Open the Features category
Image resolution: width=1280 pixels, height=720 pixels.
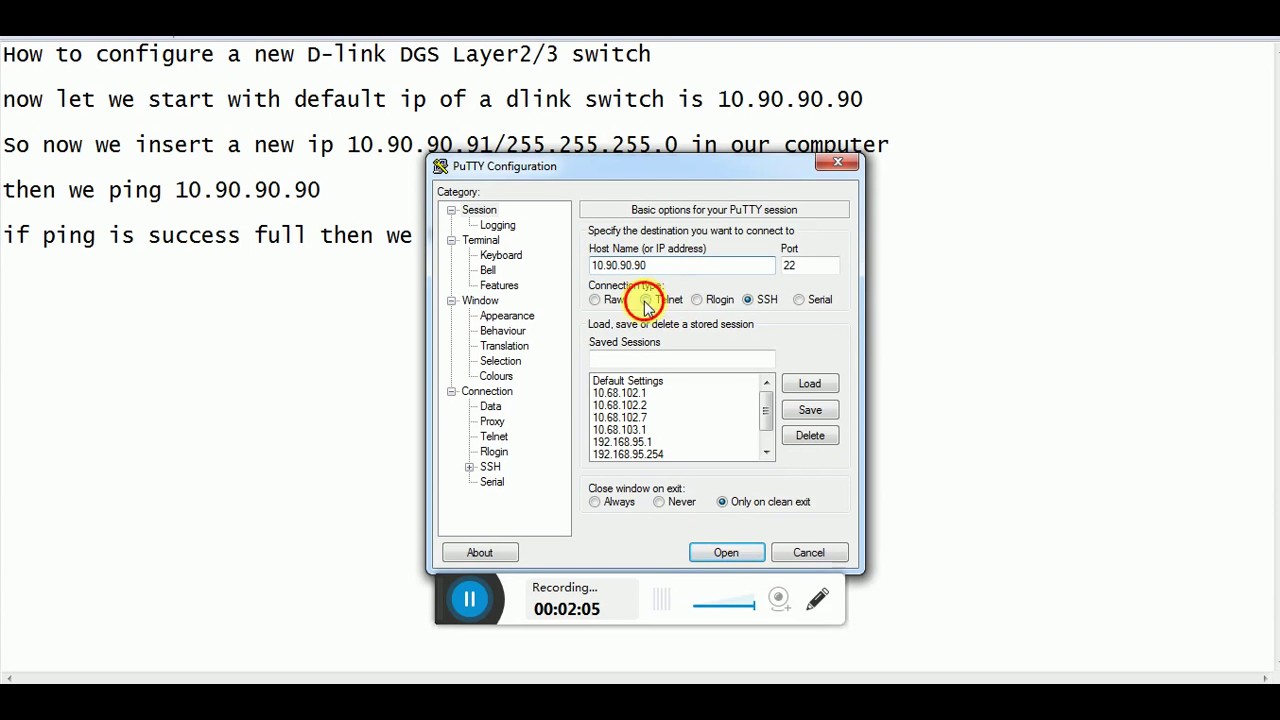pyautogui.click(x=499, y=285)
